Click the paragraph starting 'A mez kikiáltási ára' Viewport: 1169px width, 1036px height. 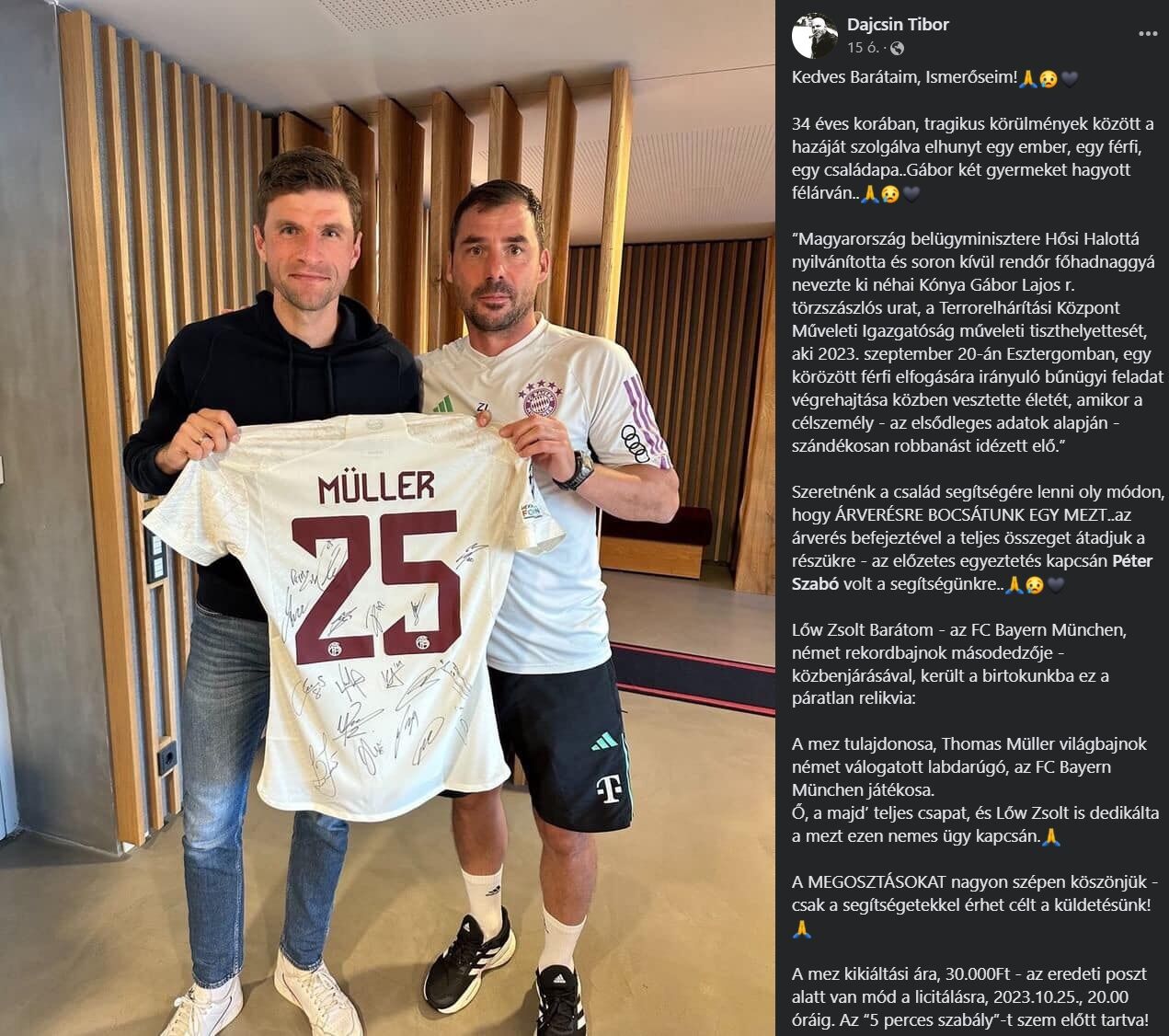pyautogui.click(x=971, y=997)
